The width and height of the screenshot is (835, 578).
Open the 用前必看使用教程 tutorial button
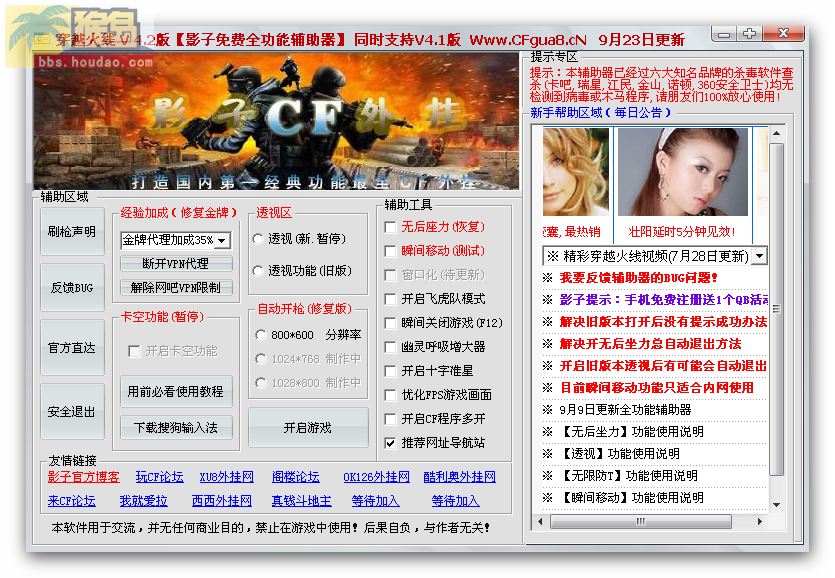176,392
